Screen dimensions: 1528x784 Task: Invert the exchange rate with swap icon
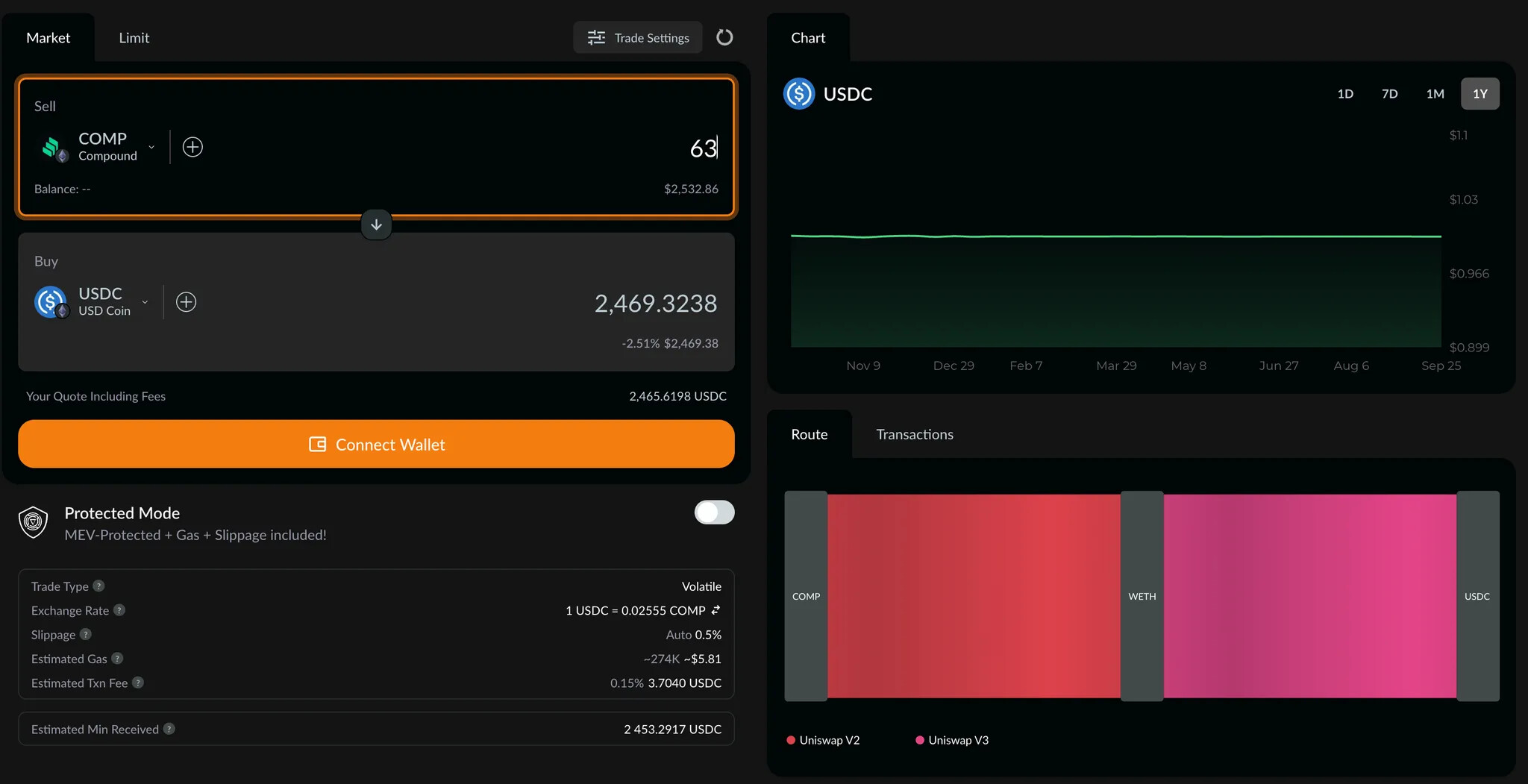coord(716,610)
